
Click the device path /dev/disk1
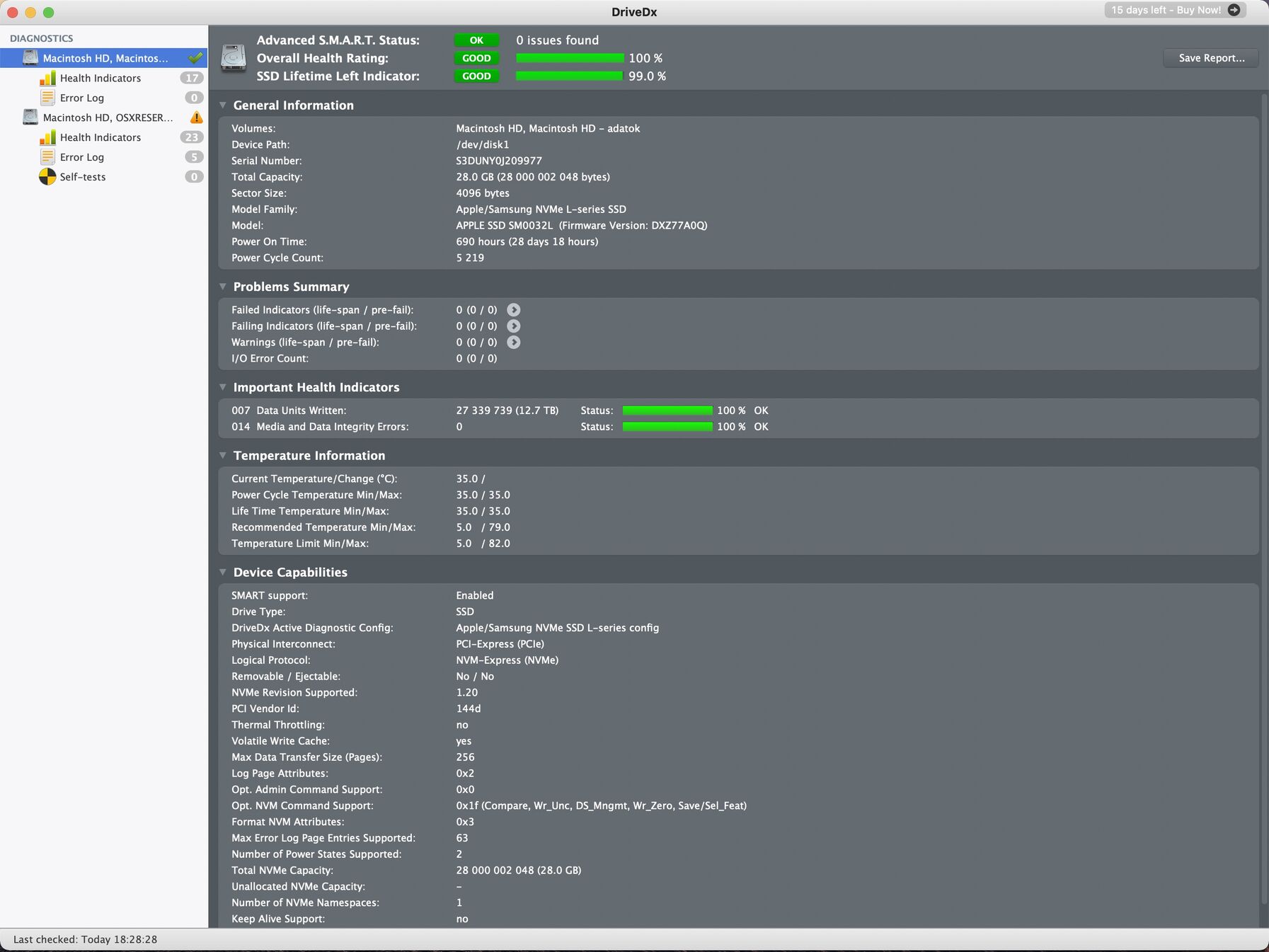483,144
